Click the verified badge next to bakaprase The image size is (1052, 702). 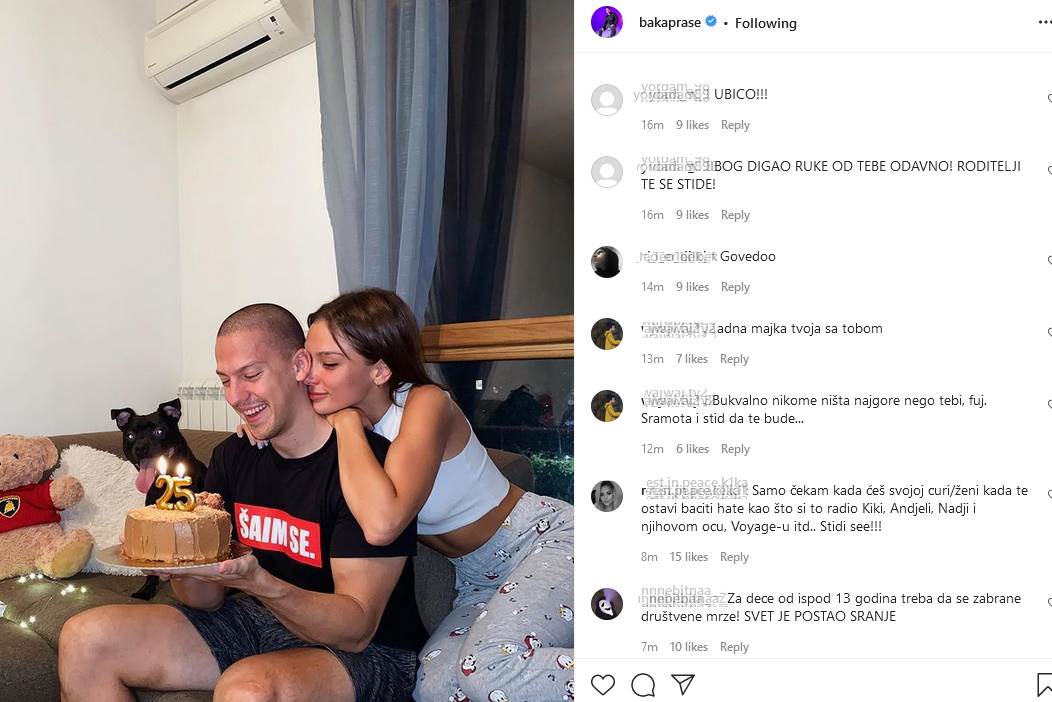[x=711, y=21]
